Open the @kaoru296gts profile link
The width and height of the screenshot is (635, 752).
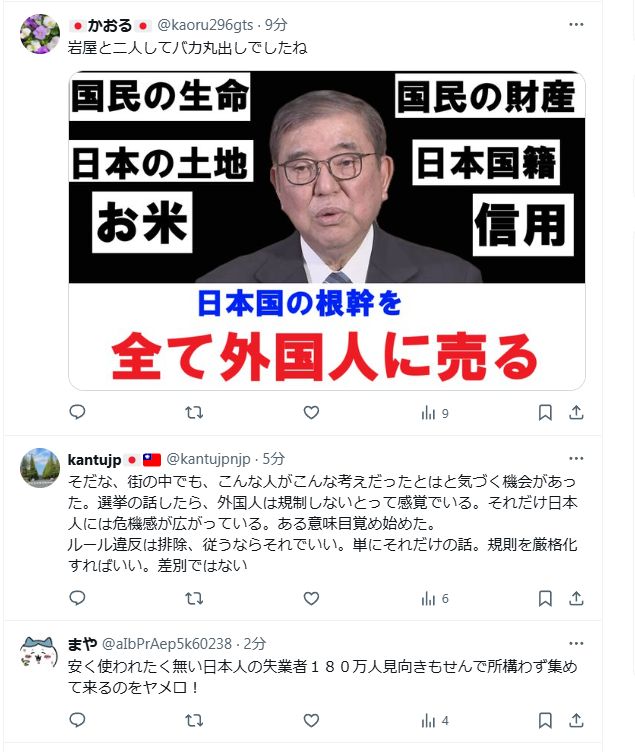click(x=205, y=25)
